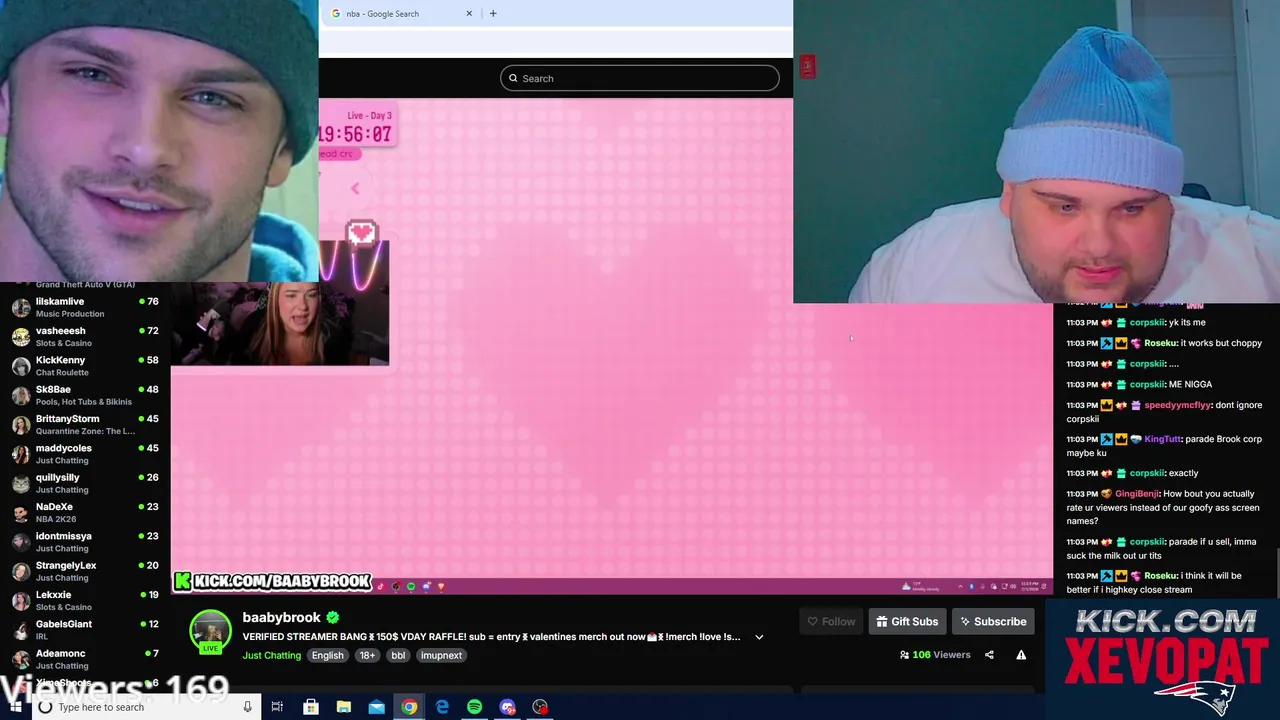Image resolution: width=1280 pixels, height=720 pixels.
Task: Click the report warning triangle icon
Action: [1021, 655]
